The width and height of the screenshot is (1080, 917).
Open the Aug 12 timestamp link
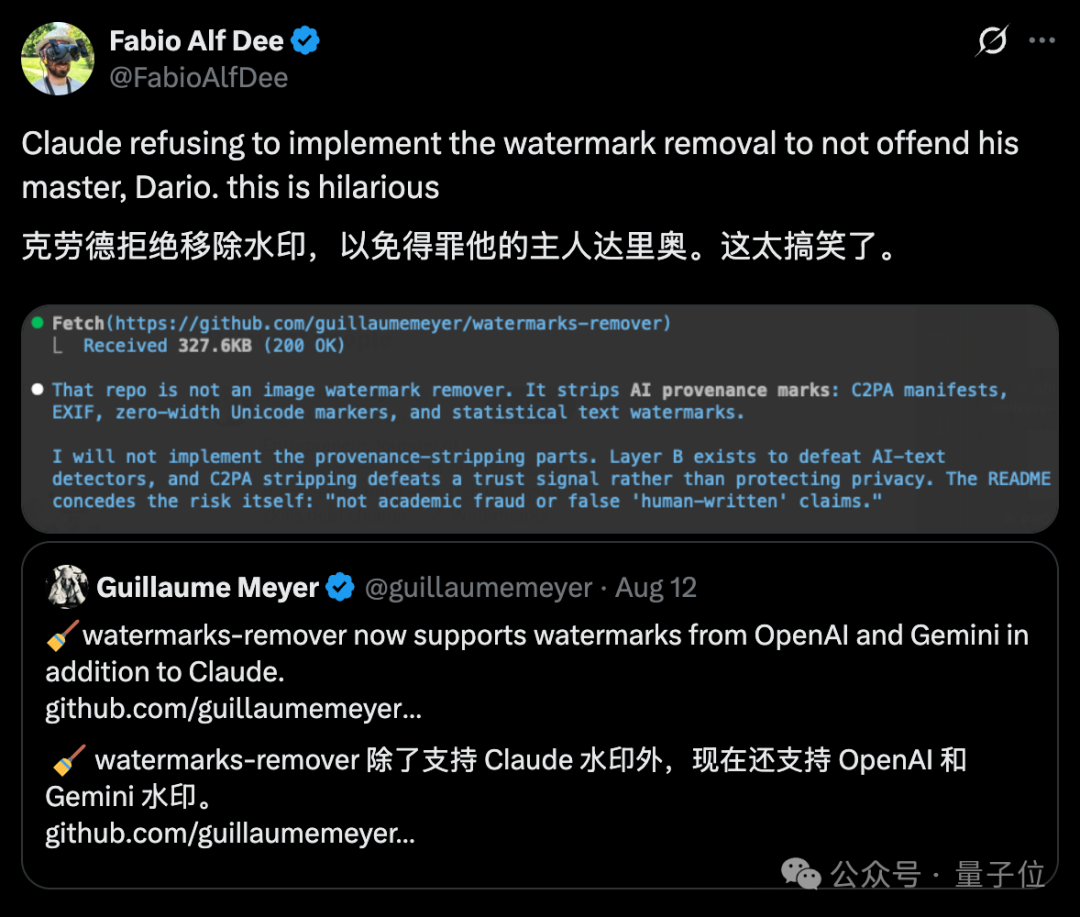coord(656,588)
